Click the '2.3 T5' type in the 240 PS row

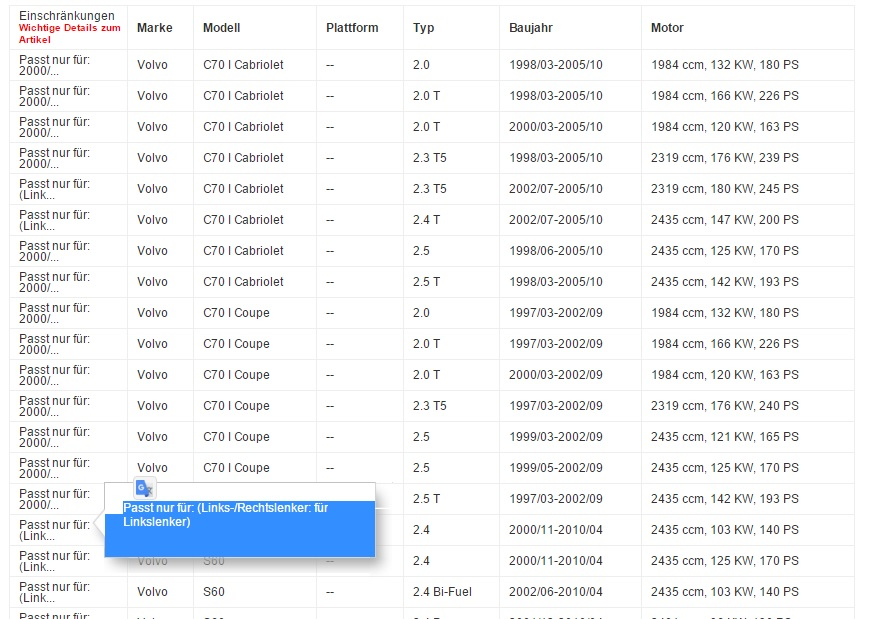429,406
